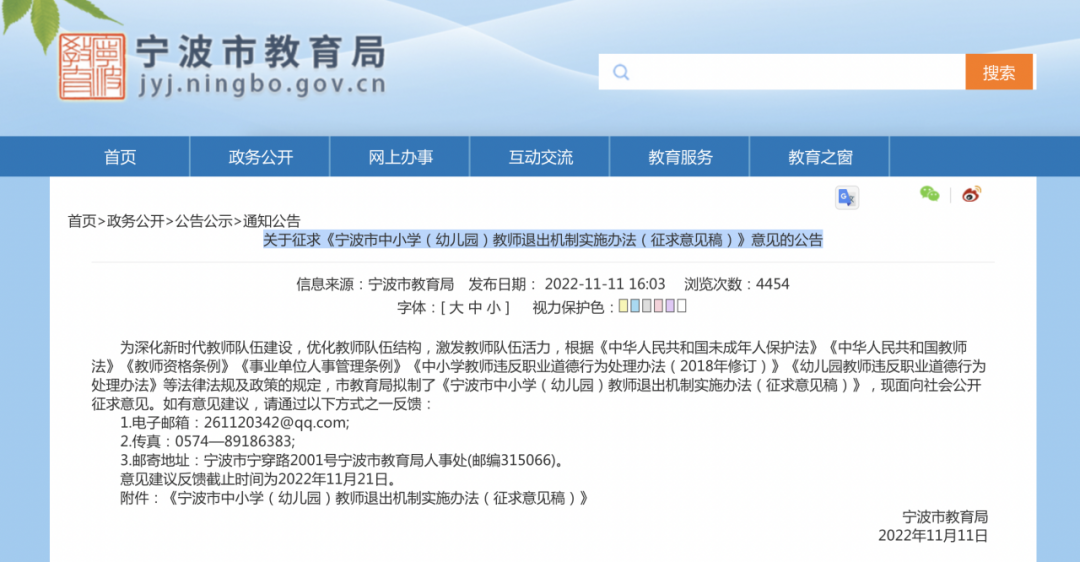Set font size to 大

(456, 307)
